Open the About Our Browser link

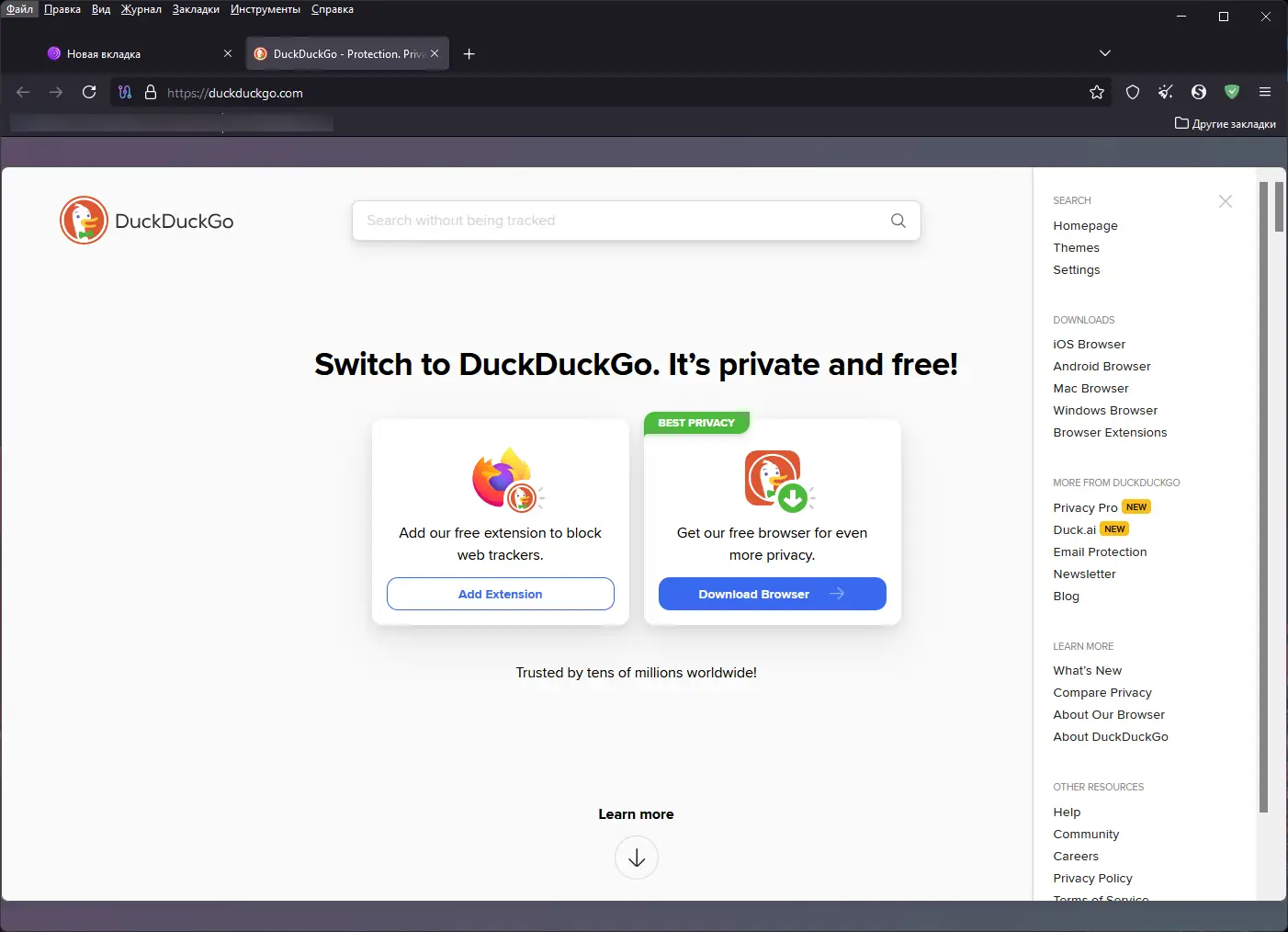1109,714
